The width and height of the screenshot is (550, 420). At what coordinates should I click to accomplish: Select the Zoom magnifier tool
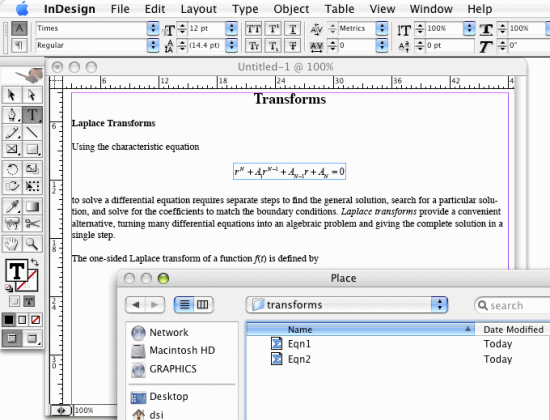click(32, 244)
